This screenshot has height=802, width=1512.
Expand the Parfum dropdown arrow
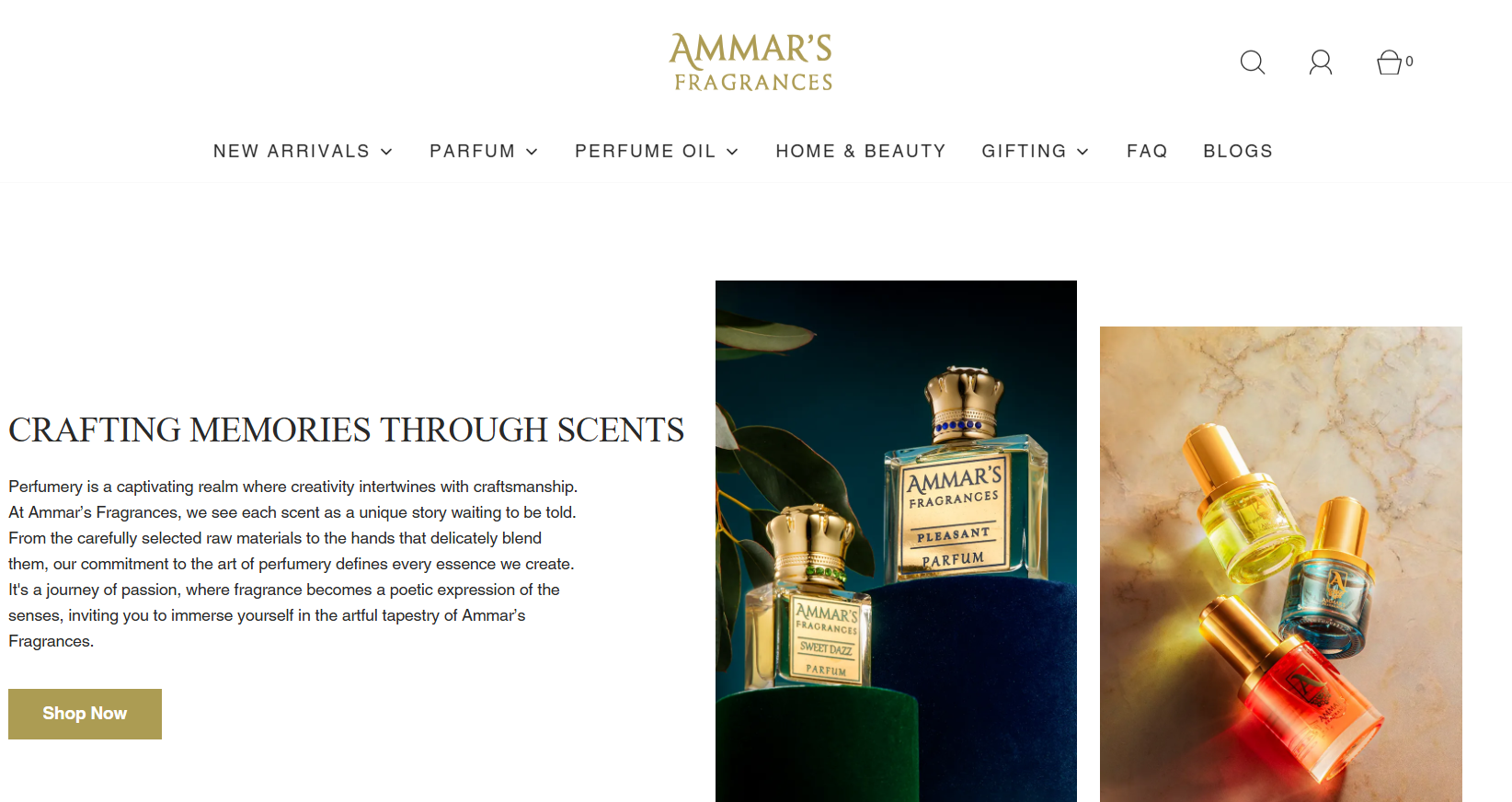click(x=532, y=152)
